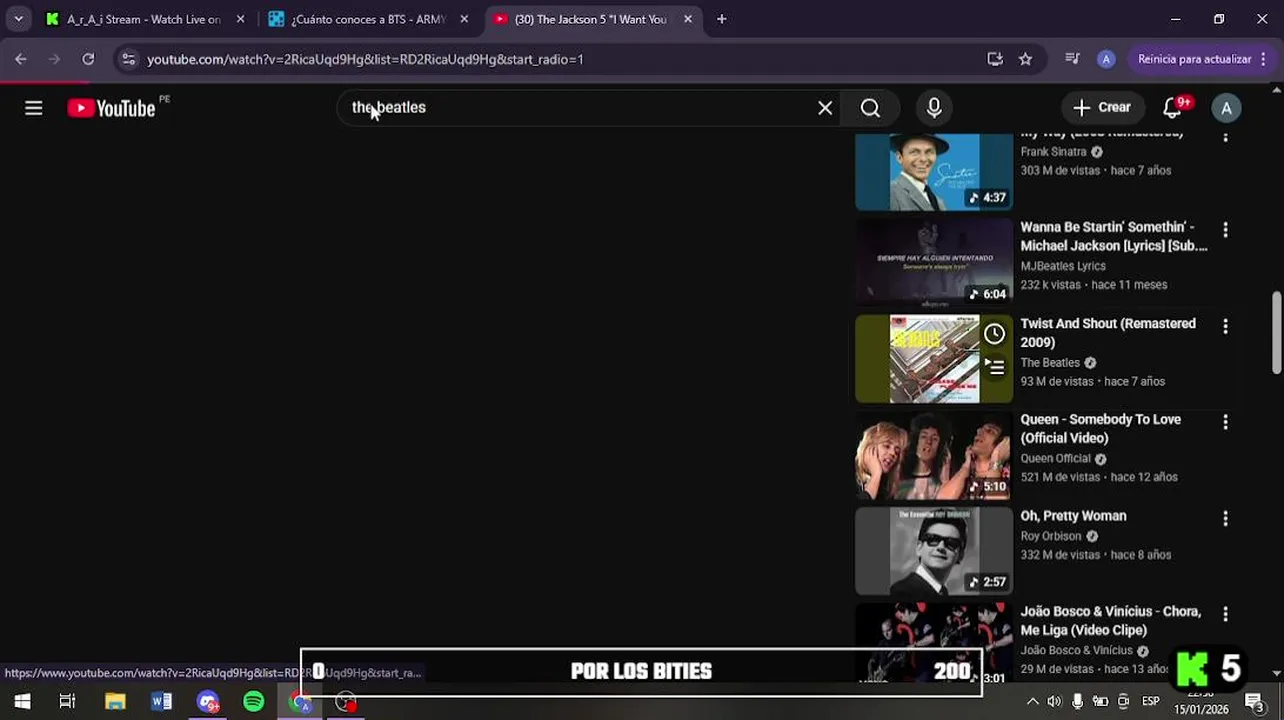This screenshot has height=720, width=1284.
Task: Click the magnifying glass search button
Action: (870, 108)
